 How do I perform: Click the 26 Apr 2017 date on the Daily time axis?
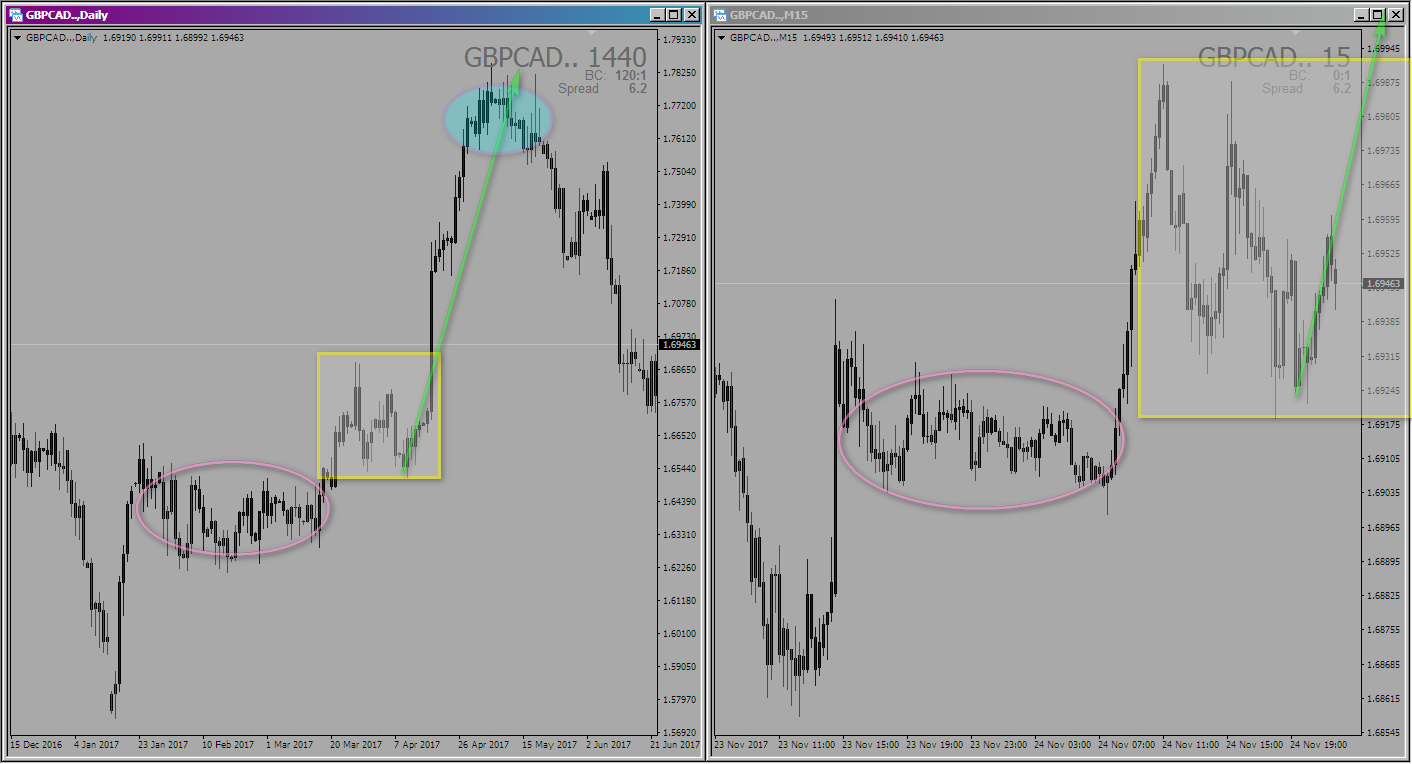tap(484, 745)
